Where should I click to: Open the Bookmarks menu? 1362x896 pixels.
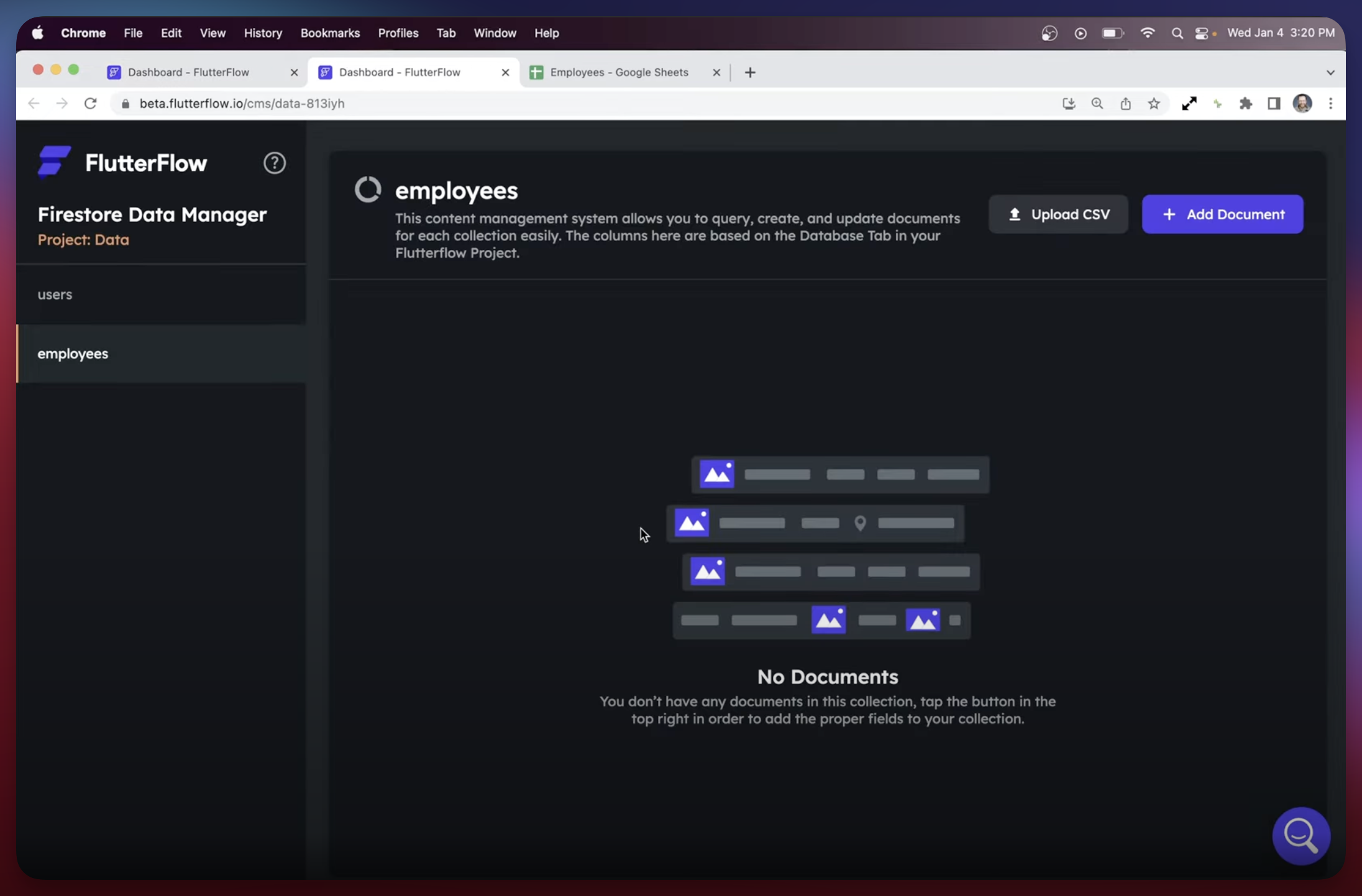[330, 32]
